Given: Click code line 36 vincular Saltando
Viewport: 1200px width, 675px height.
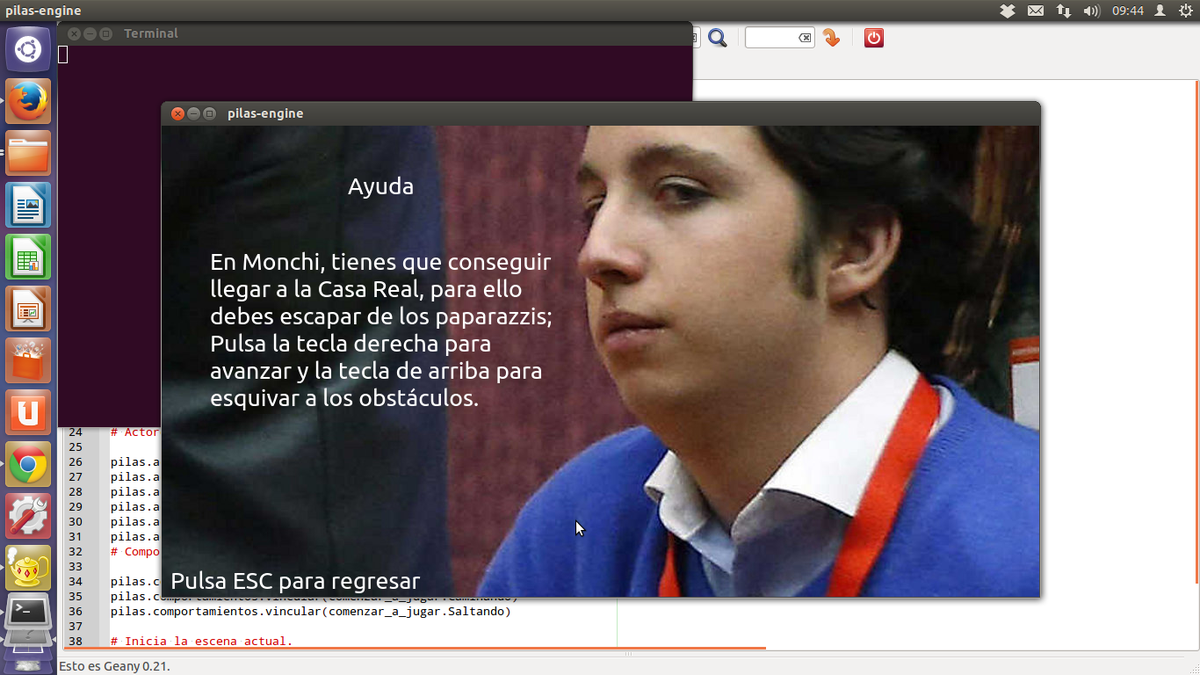Looking at the screenshot, I should pyautogui.click(x=310, y=611).
